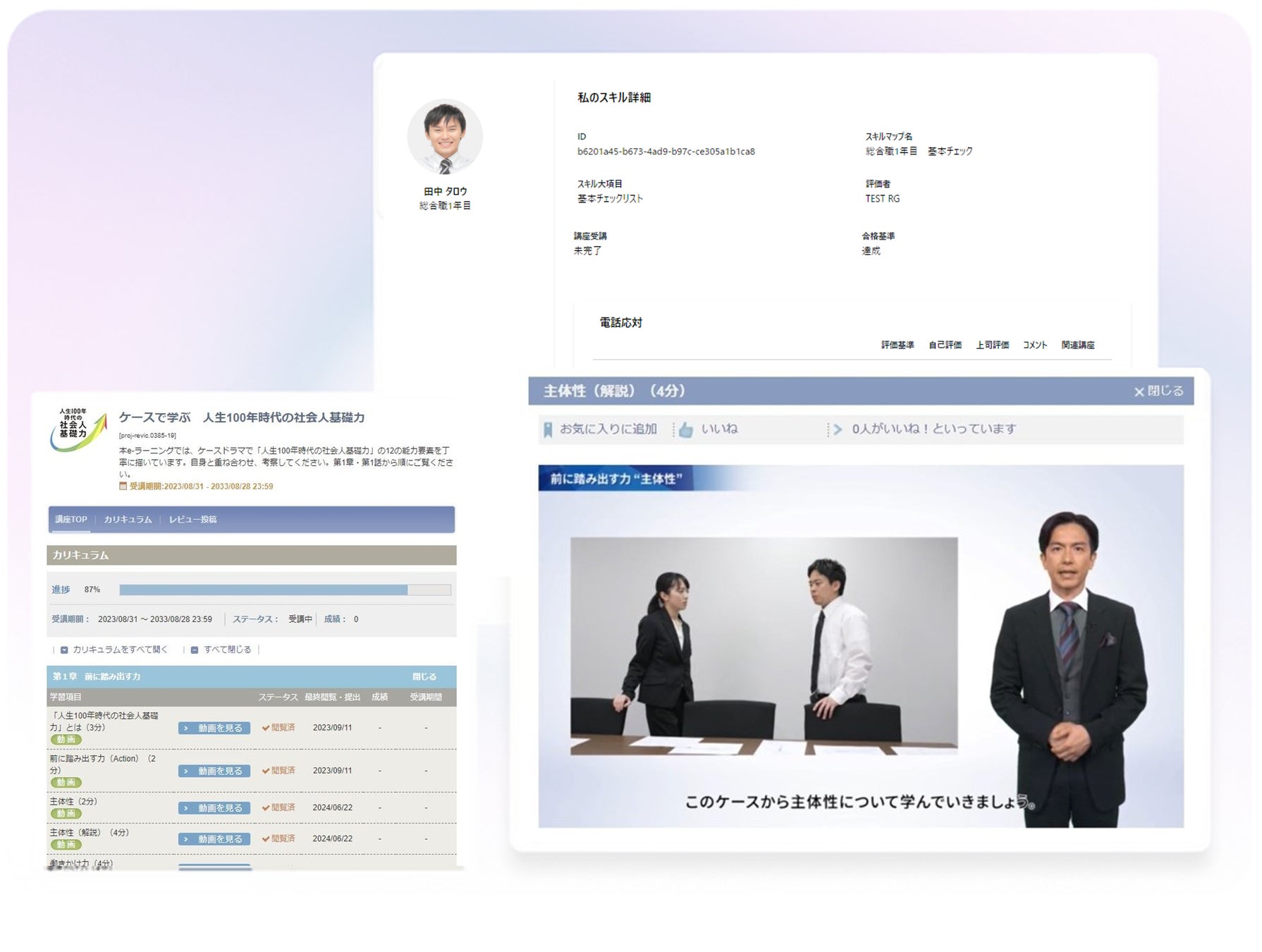Open 動画を見る for 主体性（解説）（4分）

[x=214, y=839]
